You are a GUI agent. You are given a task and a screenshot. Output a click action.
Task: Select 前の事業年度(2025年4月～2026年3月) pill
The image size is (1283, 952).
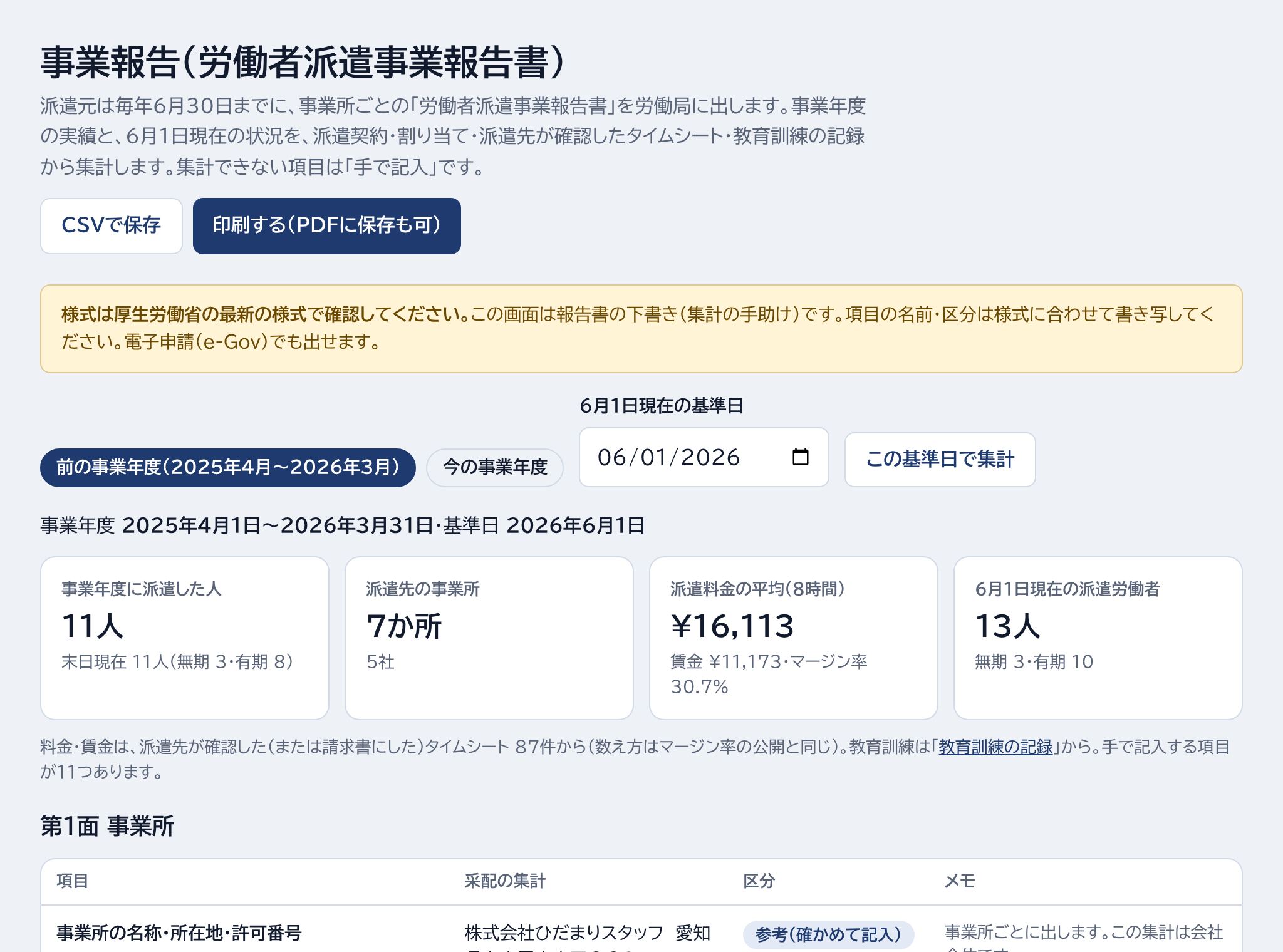pyautogui.click(x=228, y=468)
